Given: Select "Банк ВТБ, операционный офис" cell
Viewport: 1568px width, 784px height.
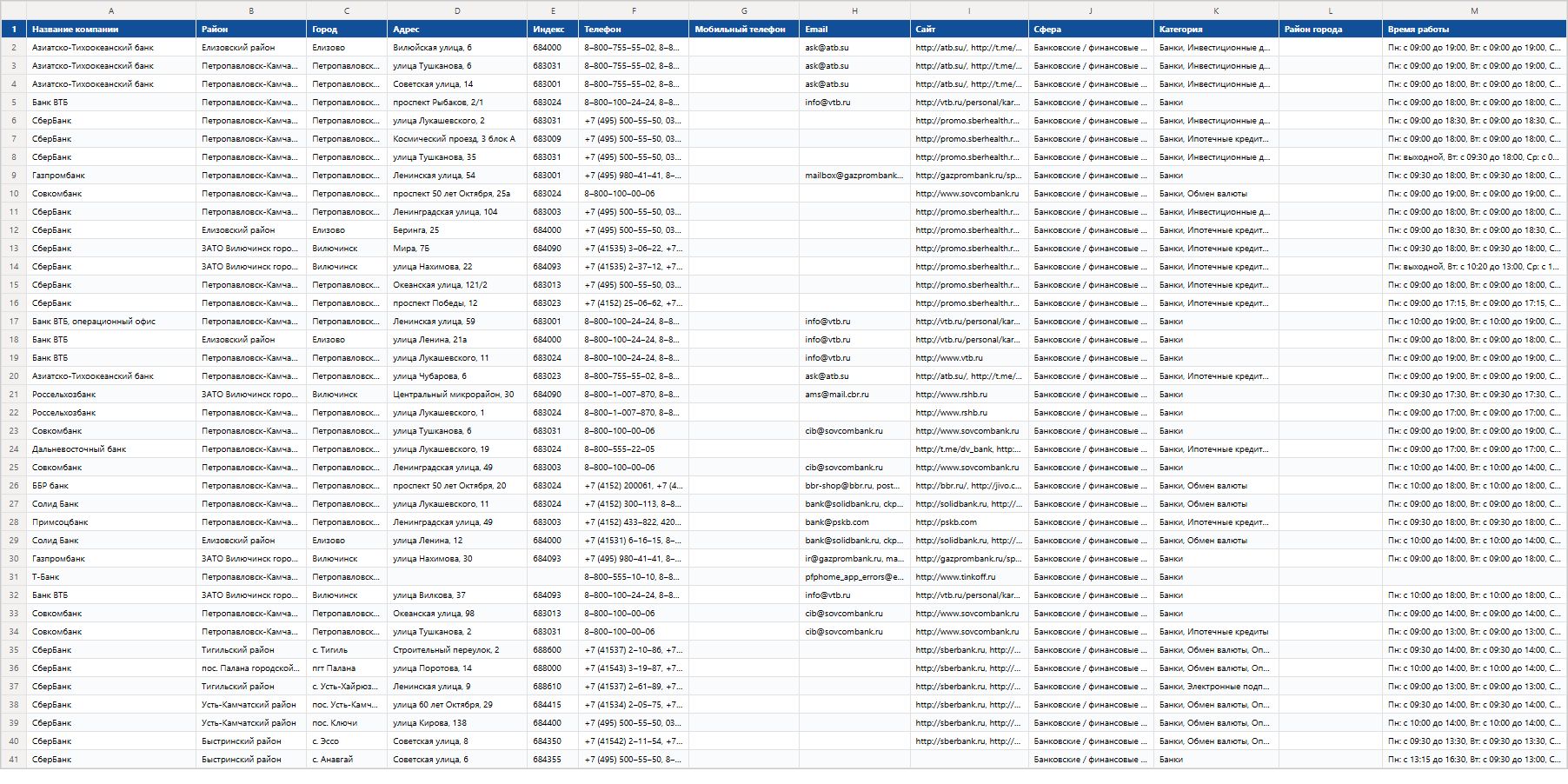Looking at the screenshot, I should 111,322.
